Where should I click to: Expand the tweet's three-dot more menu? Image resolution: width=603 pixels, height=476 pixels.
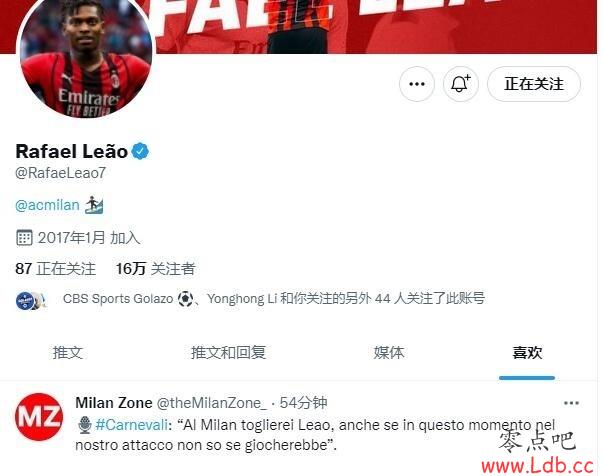[x=571, y=403]
